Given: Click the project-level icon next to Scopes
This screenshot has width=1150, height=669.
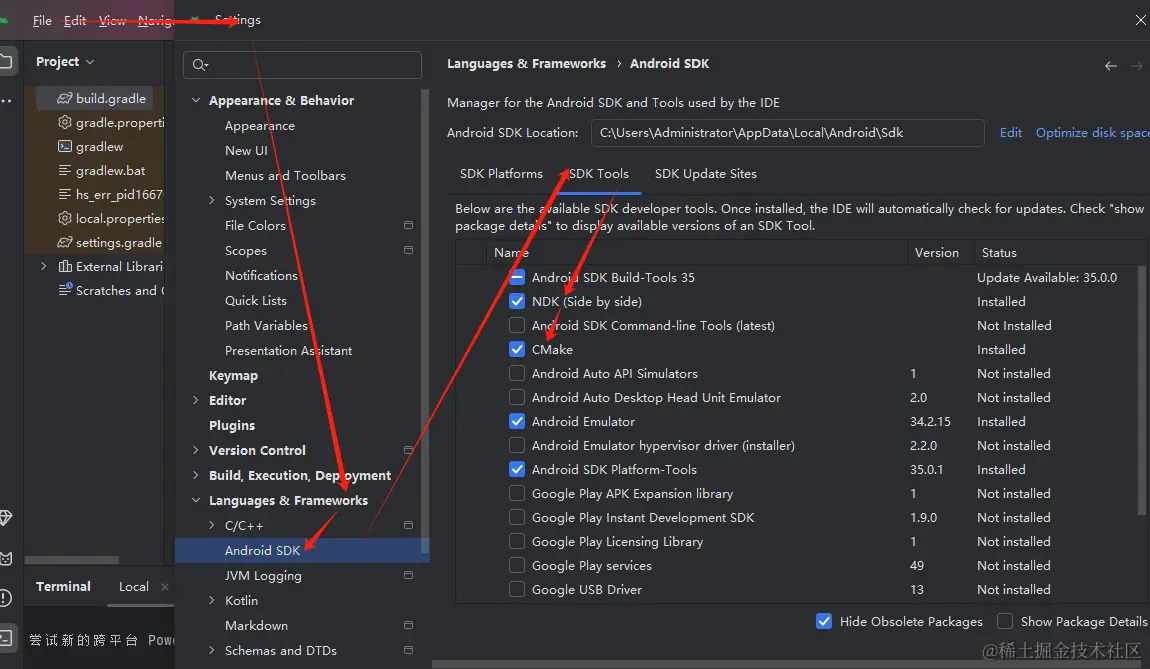Looking at the screenshot, I should point(409,250).
